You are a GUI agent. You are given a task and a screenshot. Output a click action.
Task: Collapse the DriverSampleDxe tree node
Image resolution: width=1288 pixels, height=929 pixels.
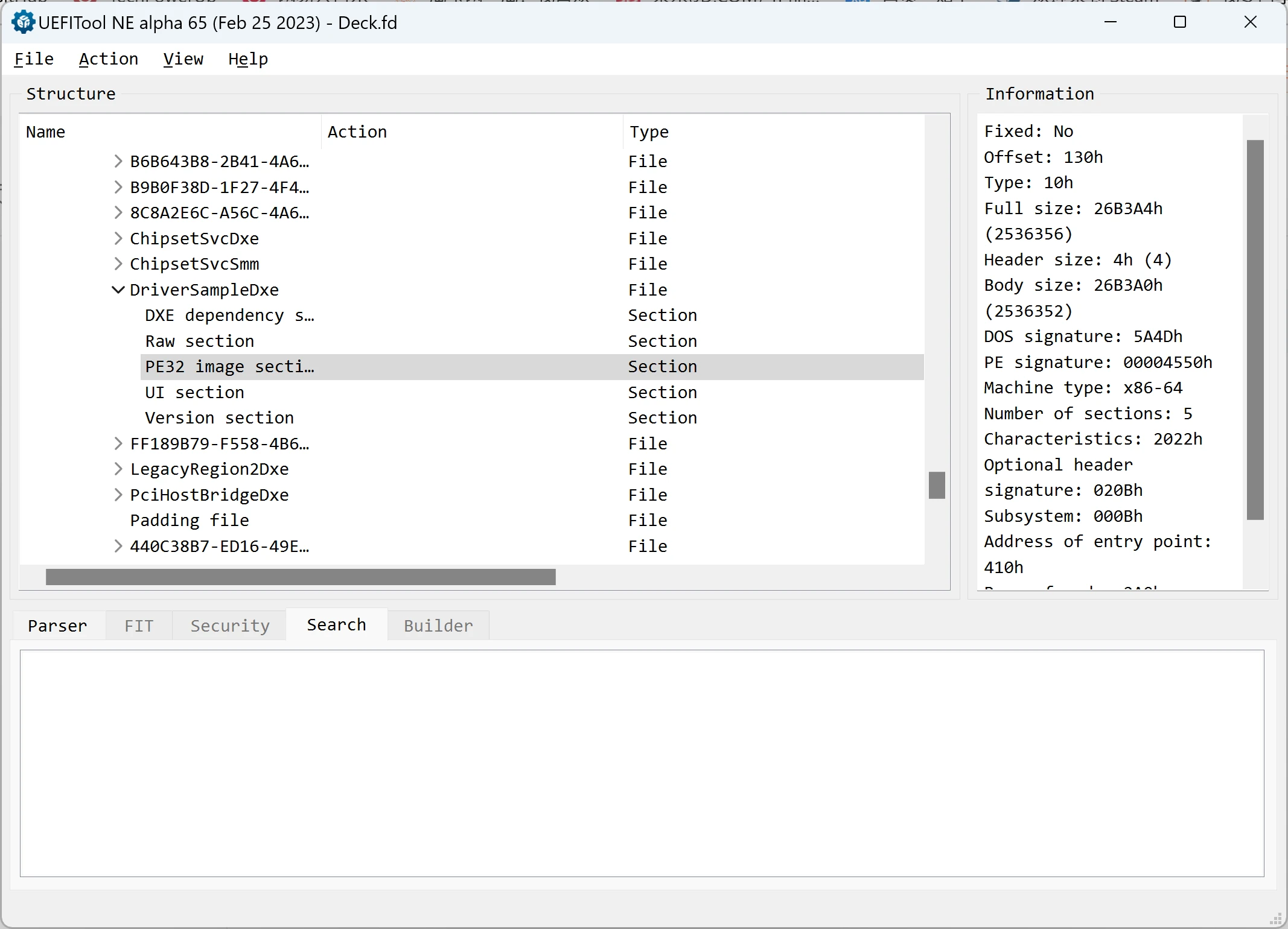point(118,290)
